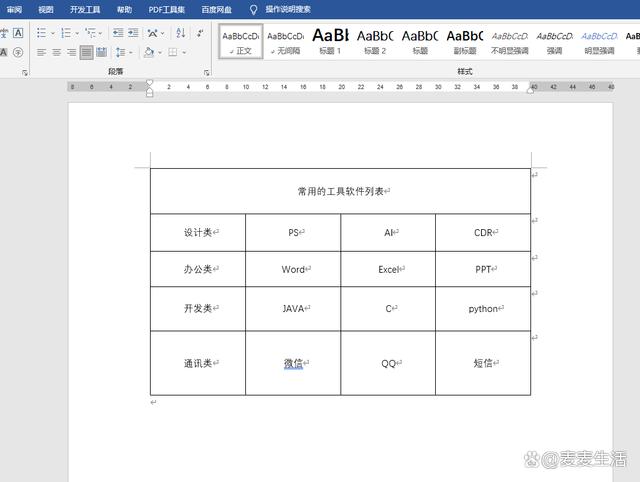The width and height of the screenshot is (640, 482).
Task: Open numbering style dropdown arrow
Action: [x=77, y=33]
